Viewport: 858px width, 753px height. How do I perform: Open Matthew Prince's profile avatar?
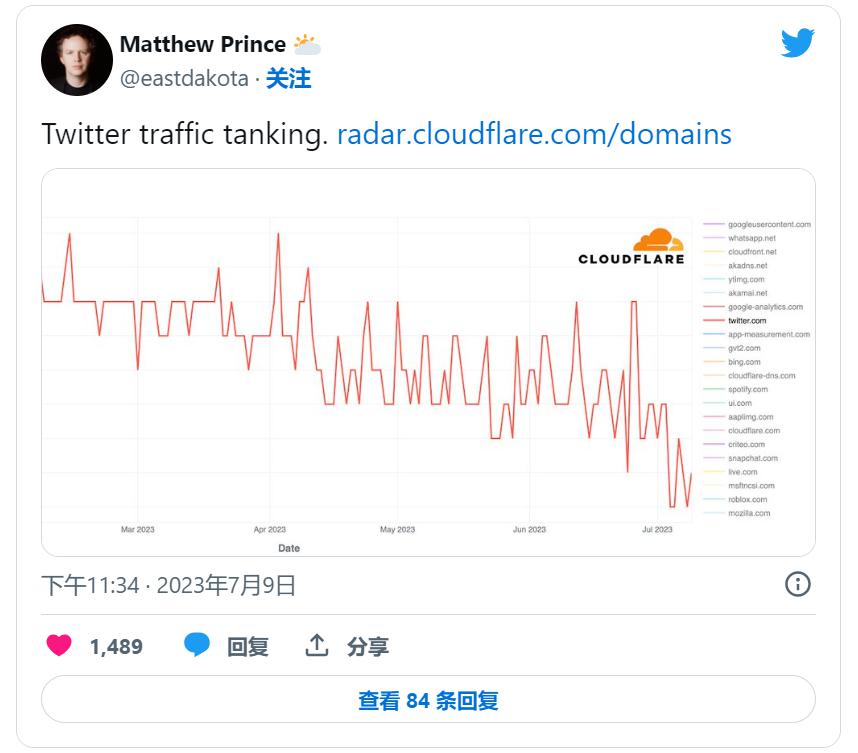pos(77,60)
